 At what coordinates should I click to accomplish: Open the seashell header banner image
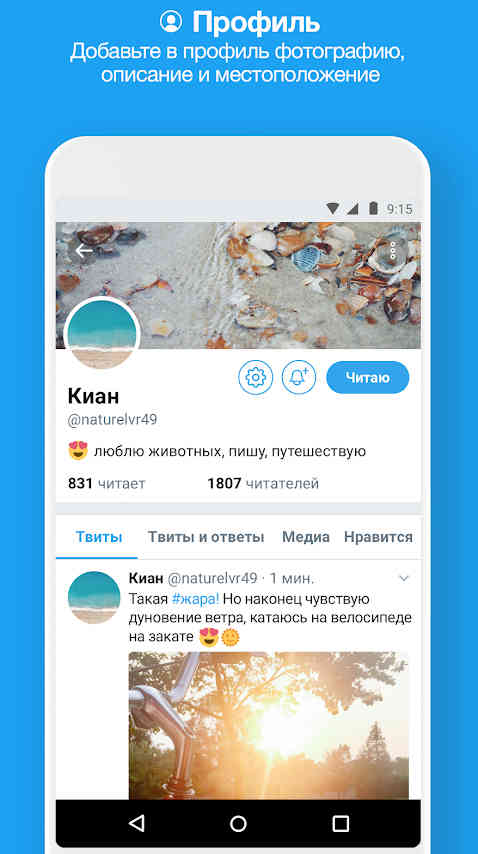[238, 285]
